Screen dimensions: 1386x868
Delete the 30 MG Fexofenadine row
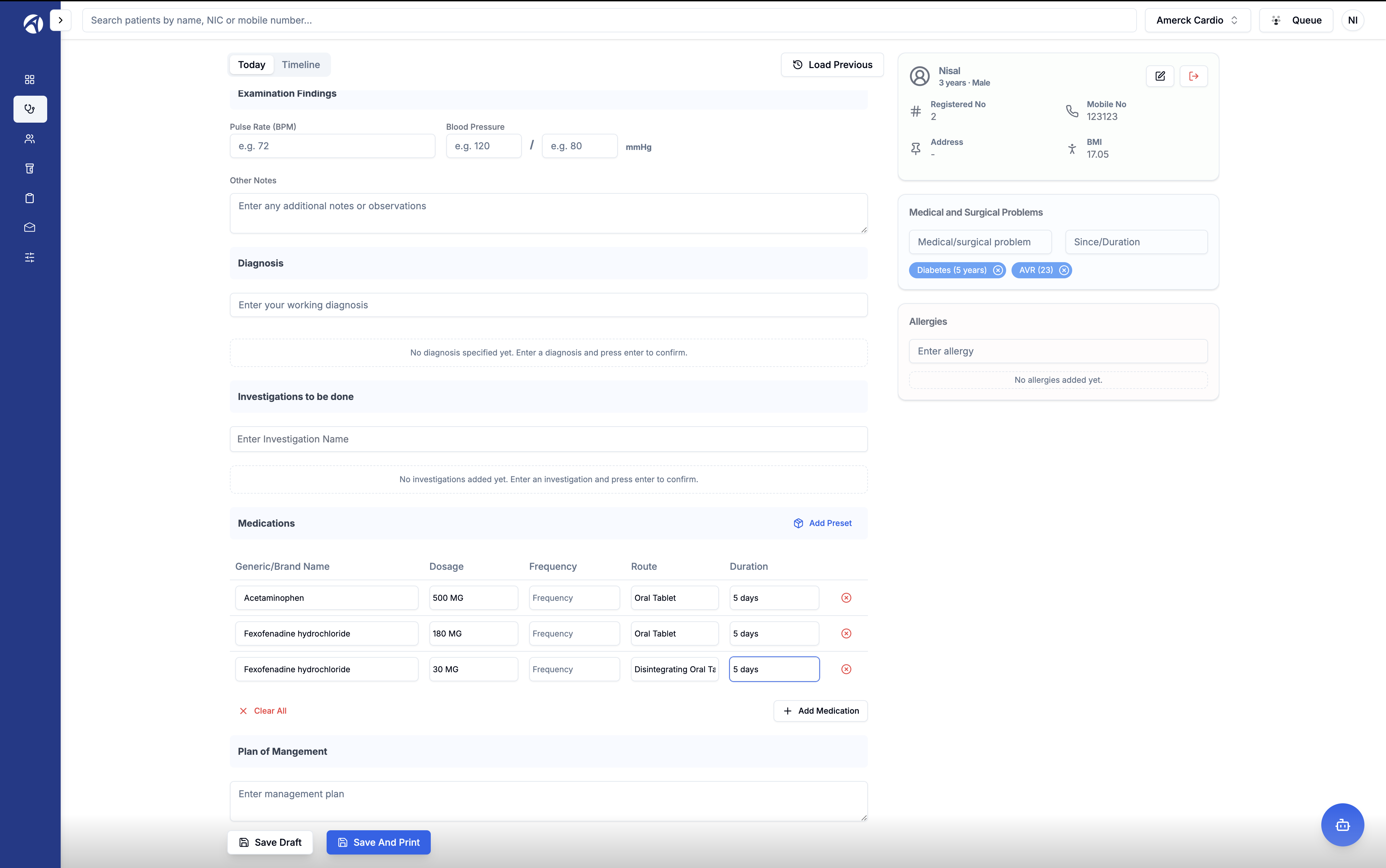pos(846,669)
